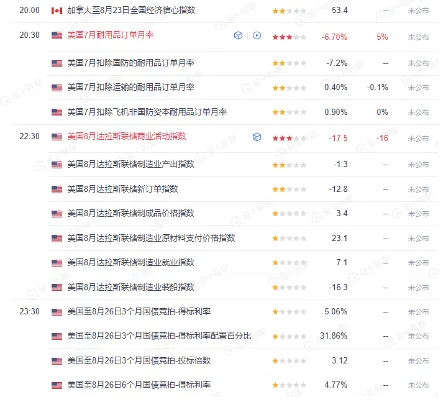Click the play video icon beside 美国7月耐用品订单月率
The width and height of the screenshot is (440, 400).
coord(257,35)
